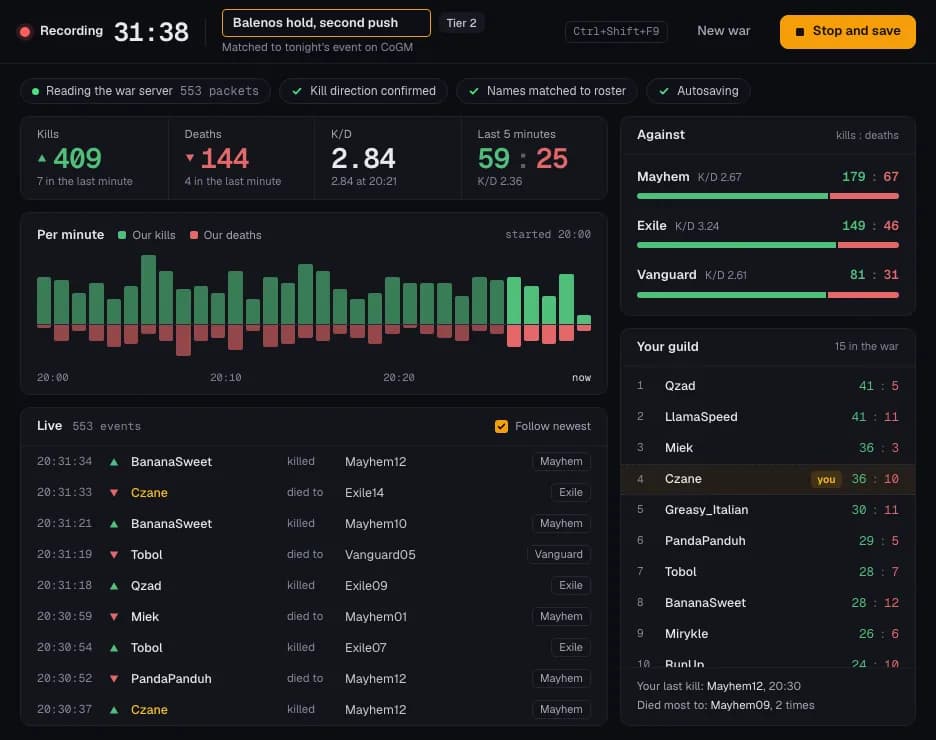The image size is (936, 740).
Task: Select the Mayhem guild row in Against panel
Action: (768, 184)
